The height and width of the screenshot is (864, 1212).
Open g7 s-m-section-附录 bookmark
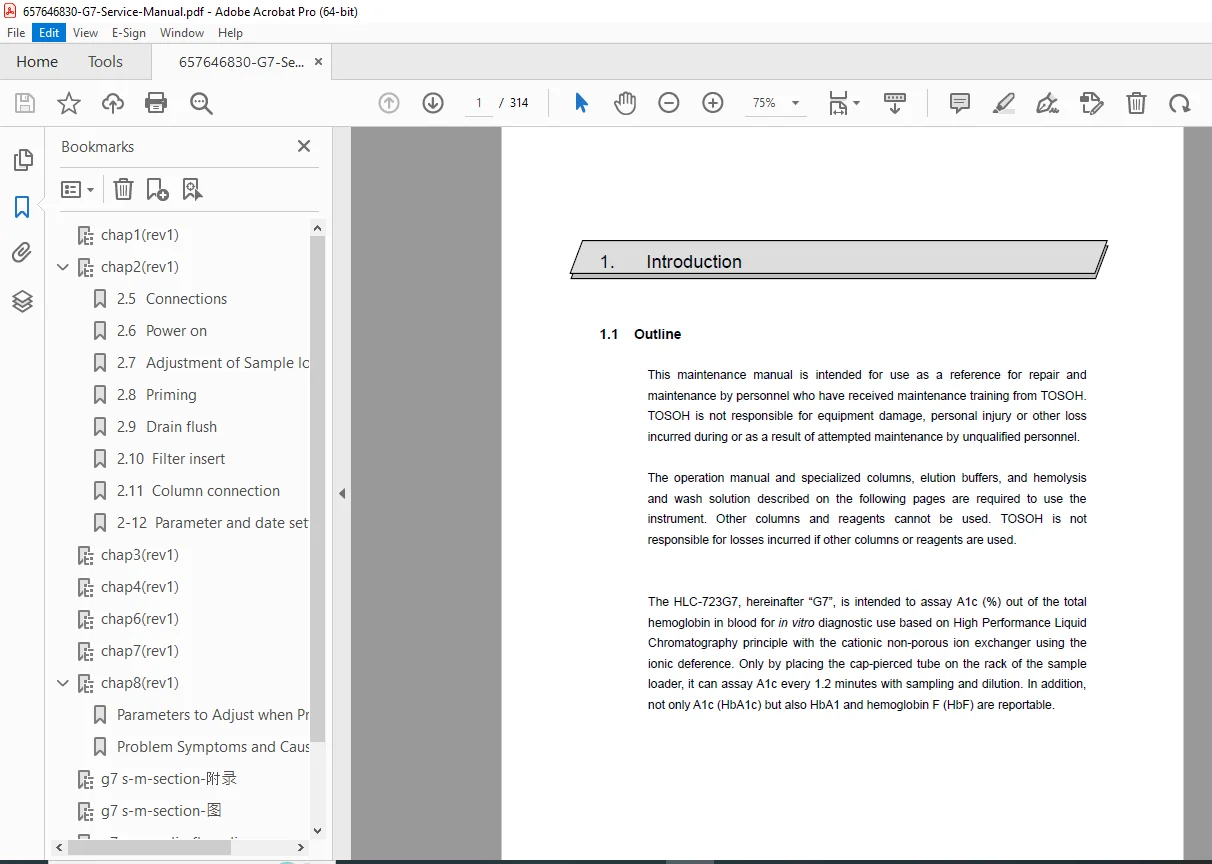coord(169,779)
